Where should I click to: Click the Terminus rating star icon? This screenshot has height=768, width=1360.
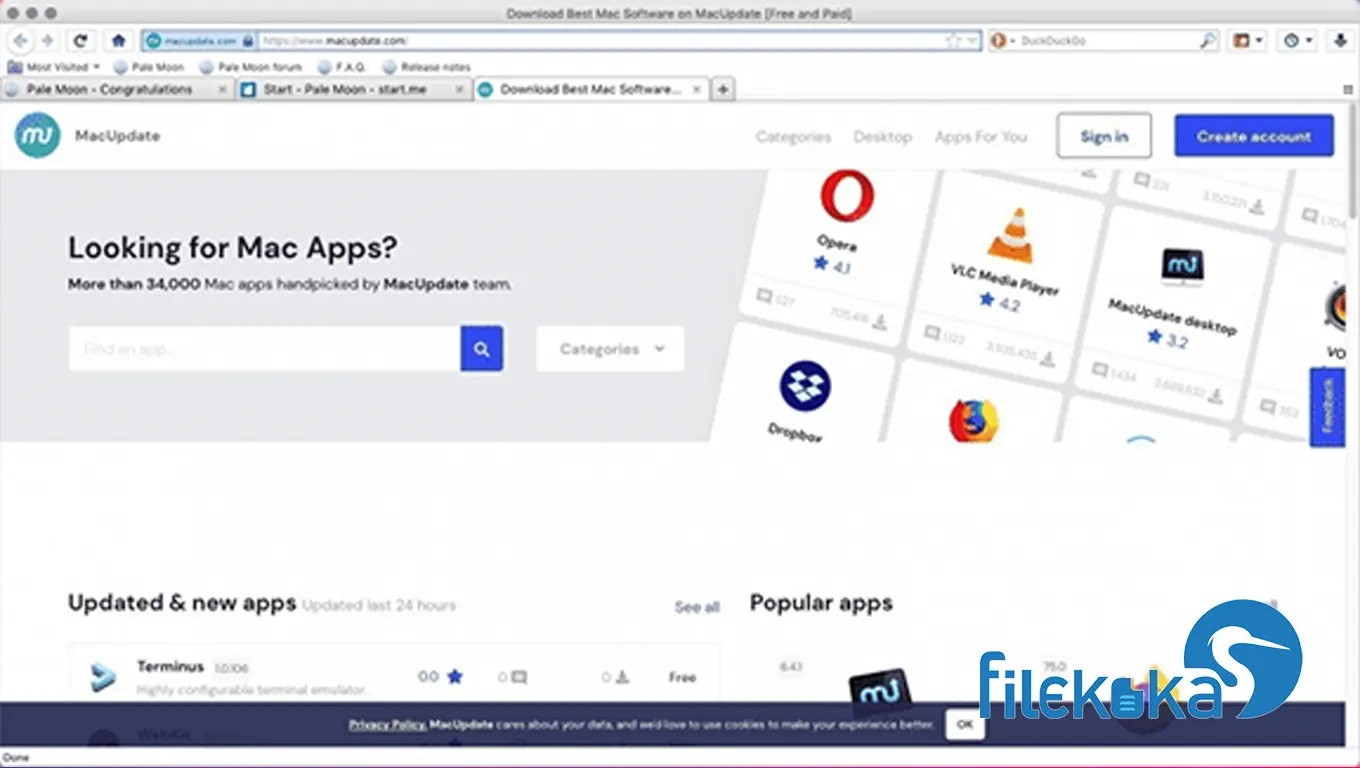coord(455,677)
